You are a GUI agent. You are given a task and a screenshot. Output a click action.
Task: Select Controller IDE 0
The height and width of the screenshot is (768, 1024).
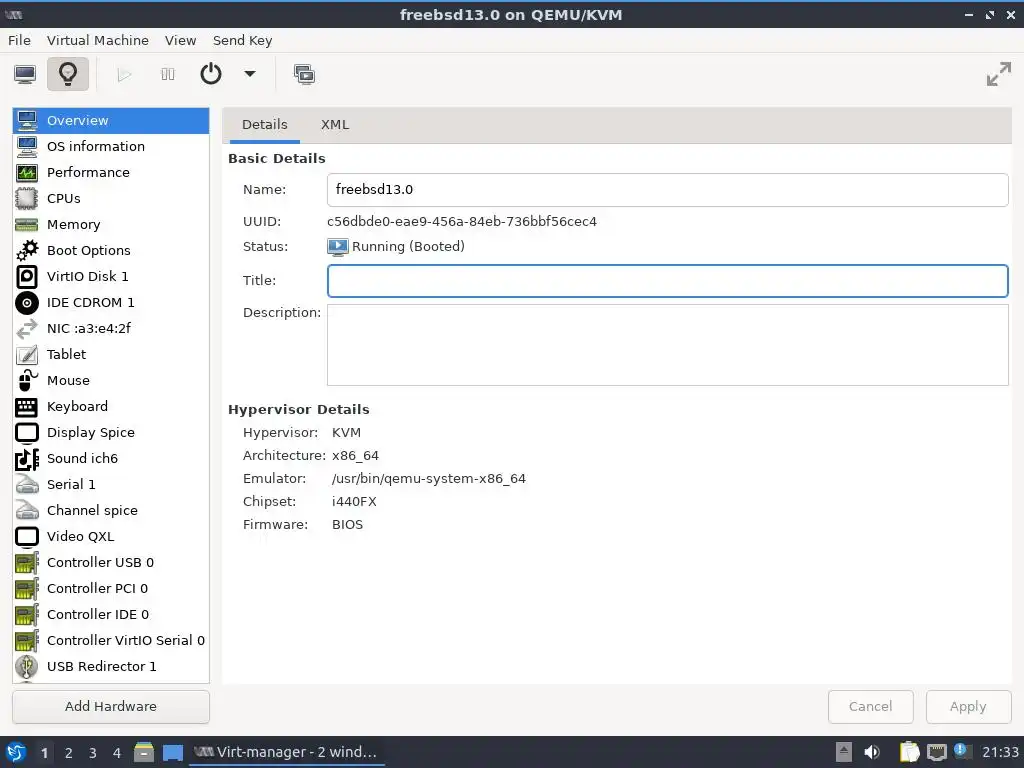click(111, 615)
